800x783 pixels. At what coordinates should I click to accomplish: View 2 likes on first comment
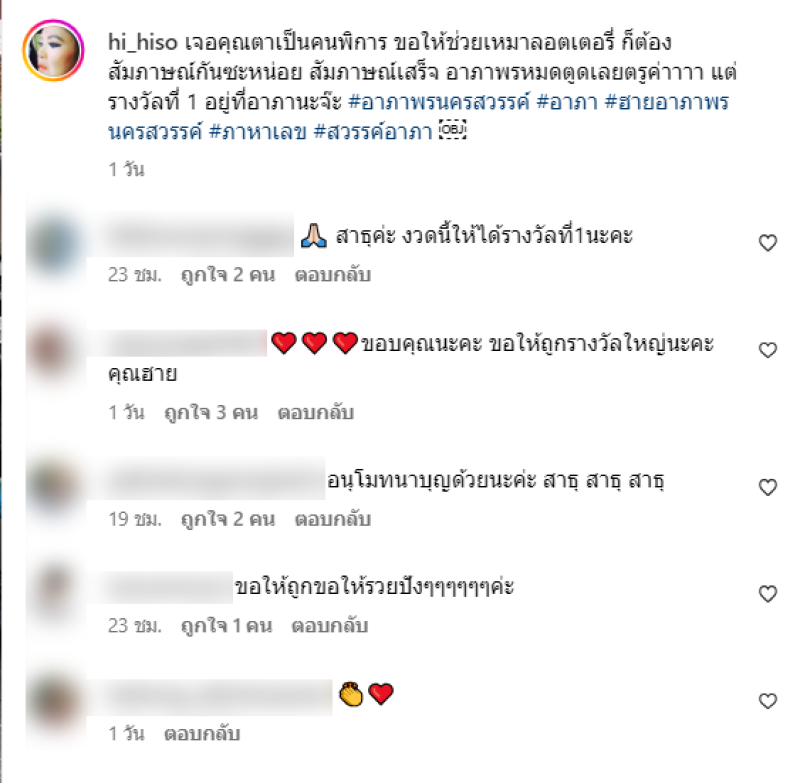228,275
